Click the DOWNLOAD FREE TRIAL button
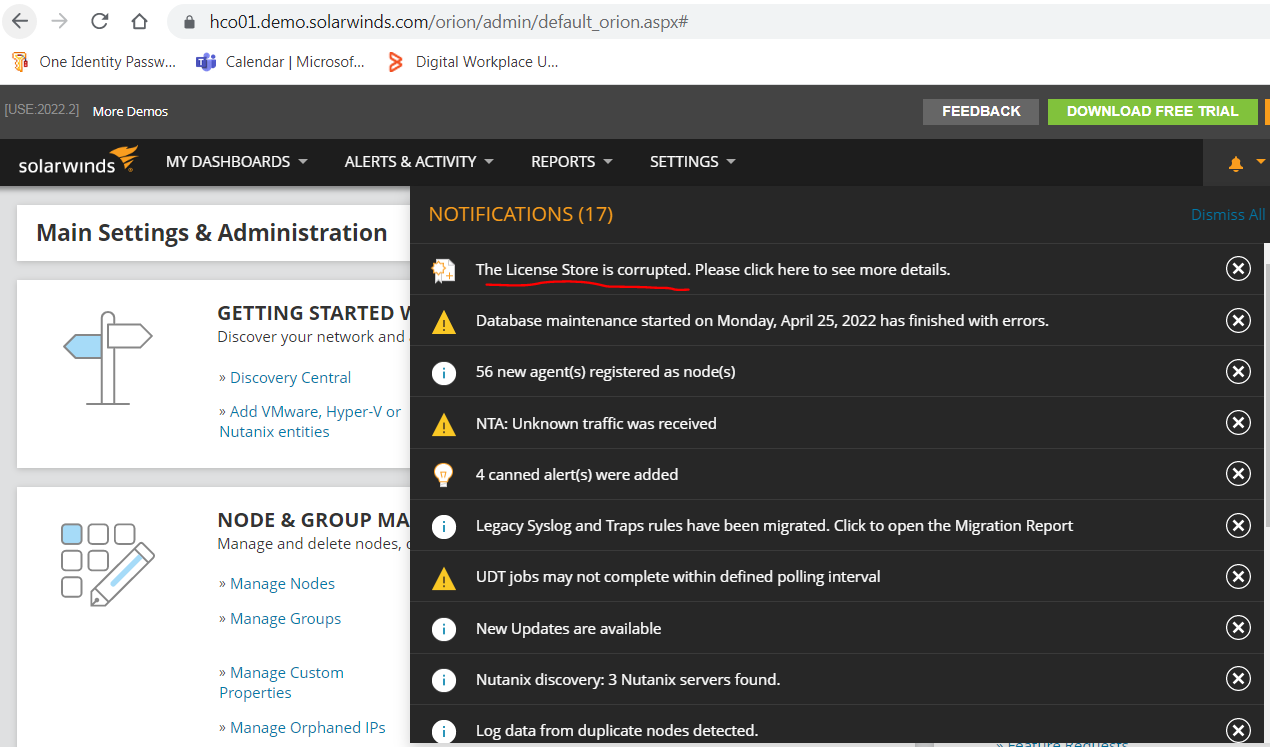Viewport: 1270px width, 747px height. pyautogui.click(x=1152, y=111)
